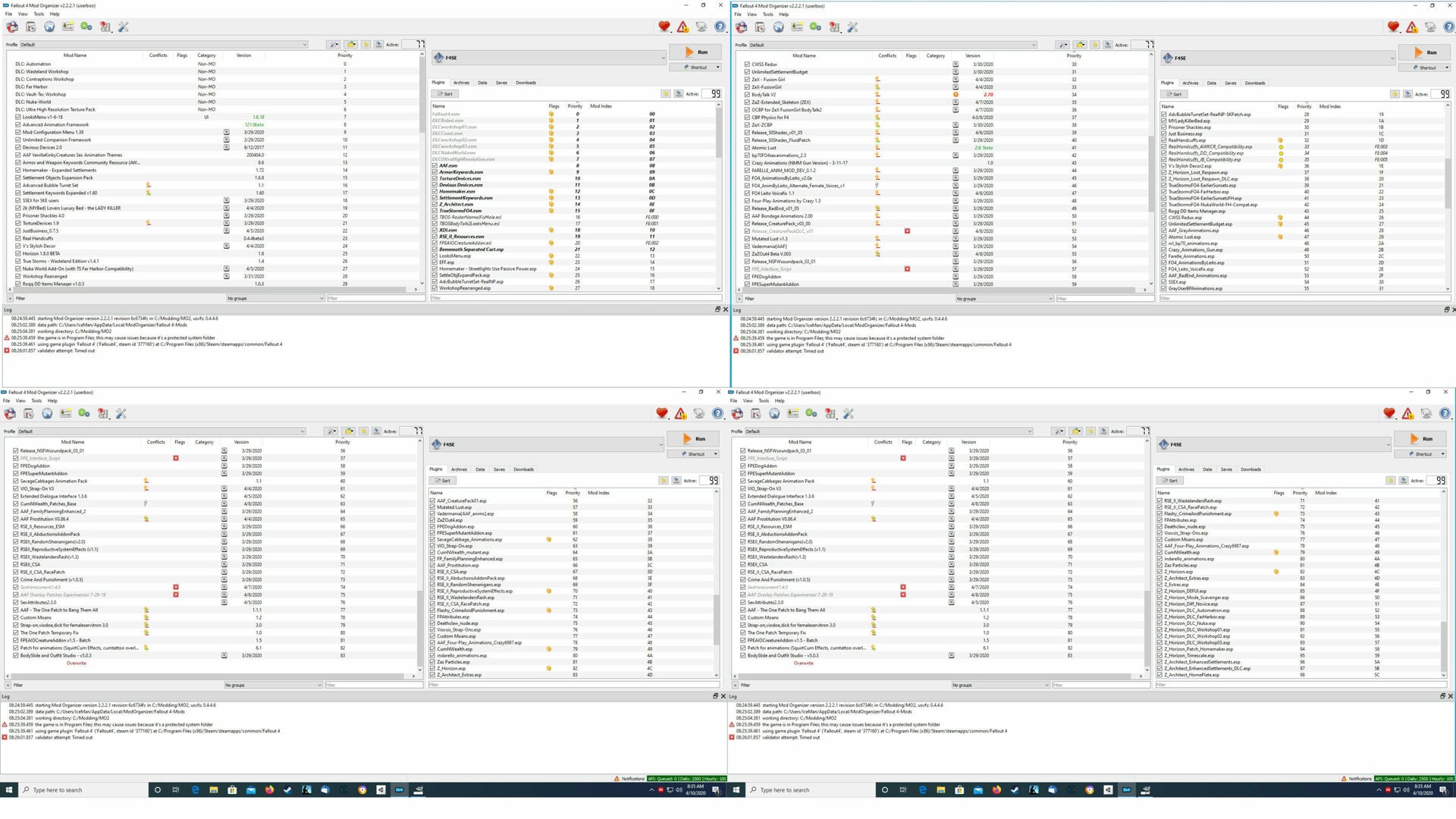This screenshot has width=1456, height=819.
Task: Open Tools menu in bottom-right window
Action: pyautogui.click(x=764, y=400)
